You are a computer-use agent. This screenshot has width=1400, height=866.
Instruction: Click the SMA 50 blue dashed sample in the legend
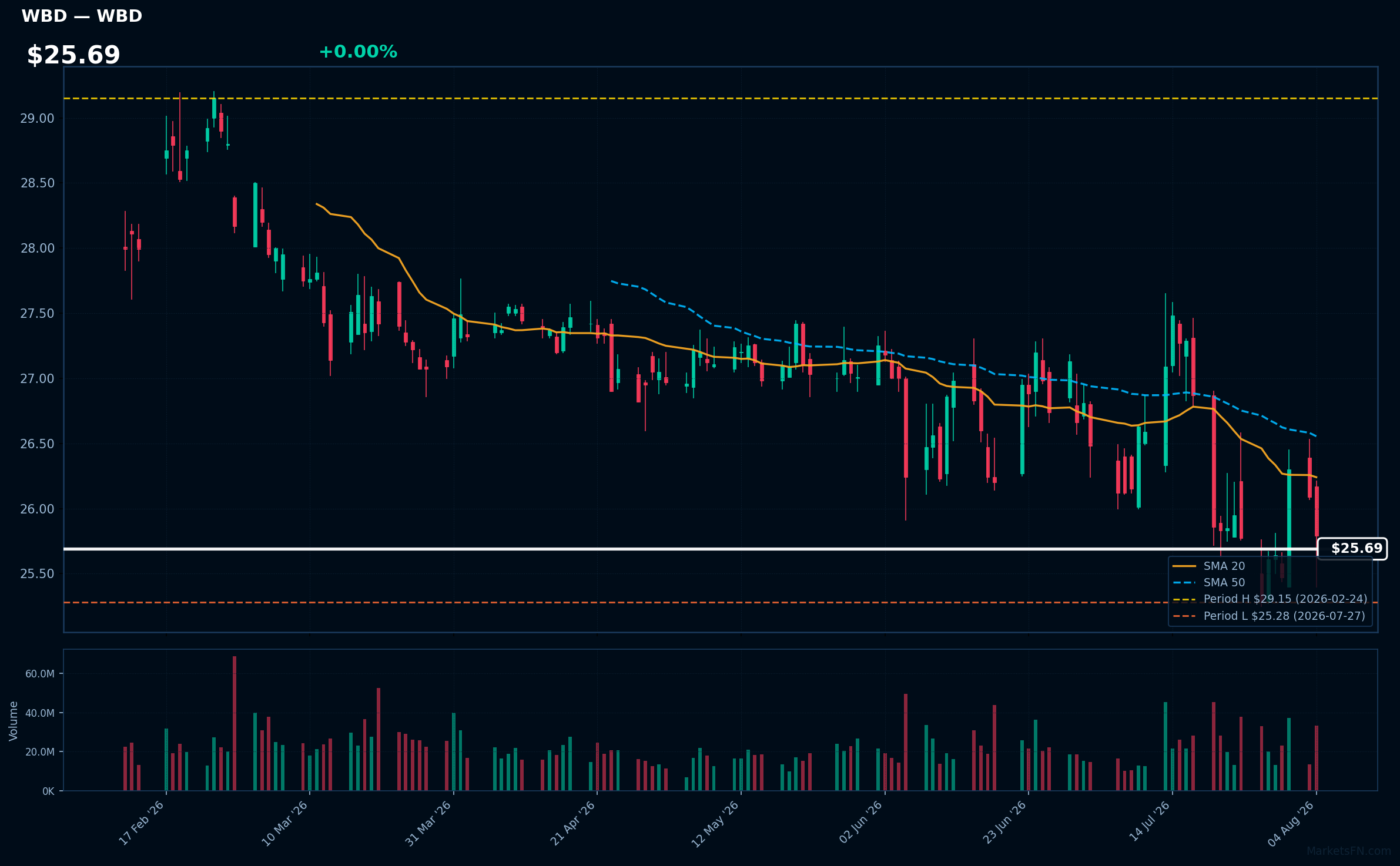point(1184,583)
